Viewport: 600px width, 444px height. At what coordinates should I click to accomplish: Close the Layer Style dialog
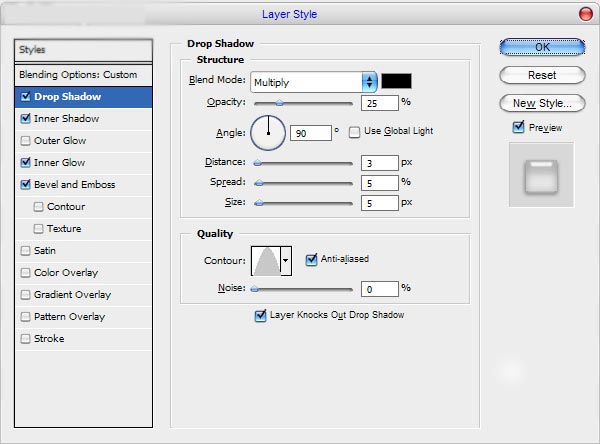pyautogui.click(x=584, y=14)
